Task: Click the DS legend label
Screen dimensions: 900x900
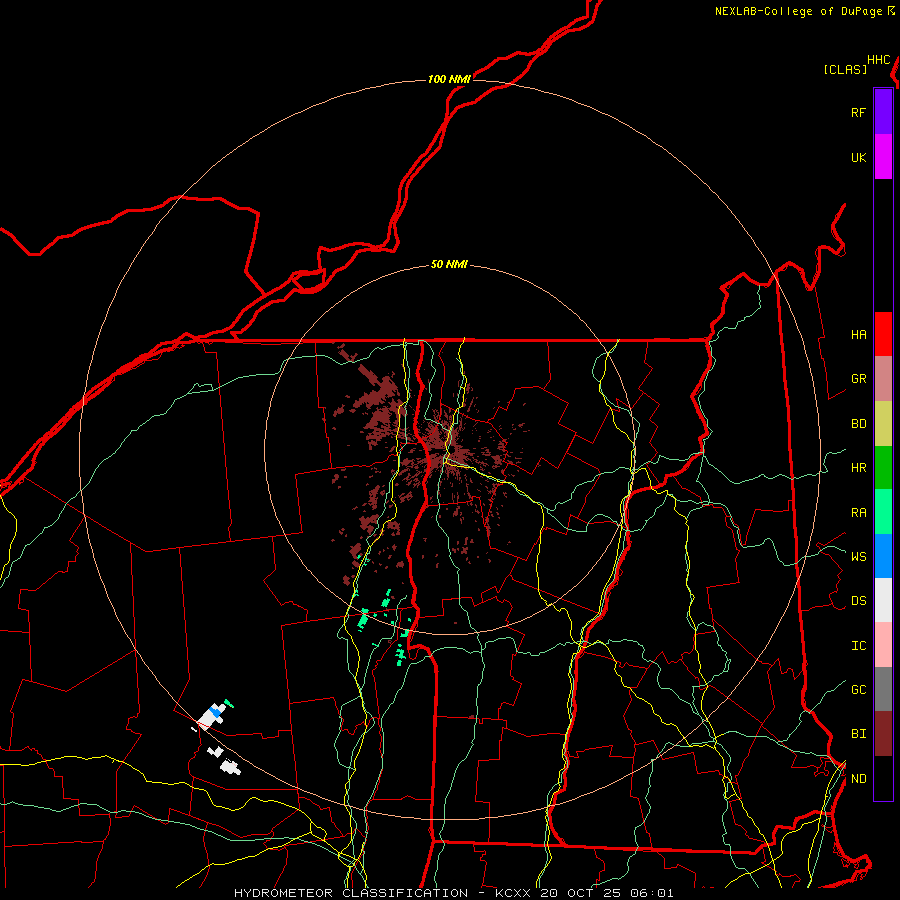Action: [x=858, y=600]
